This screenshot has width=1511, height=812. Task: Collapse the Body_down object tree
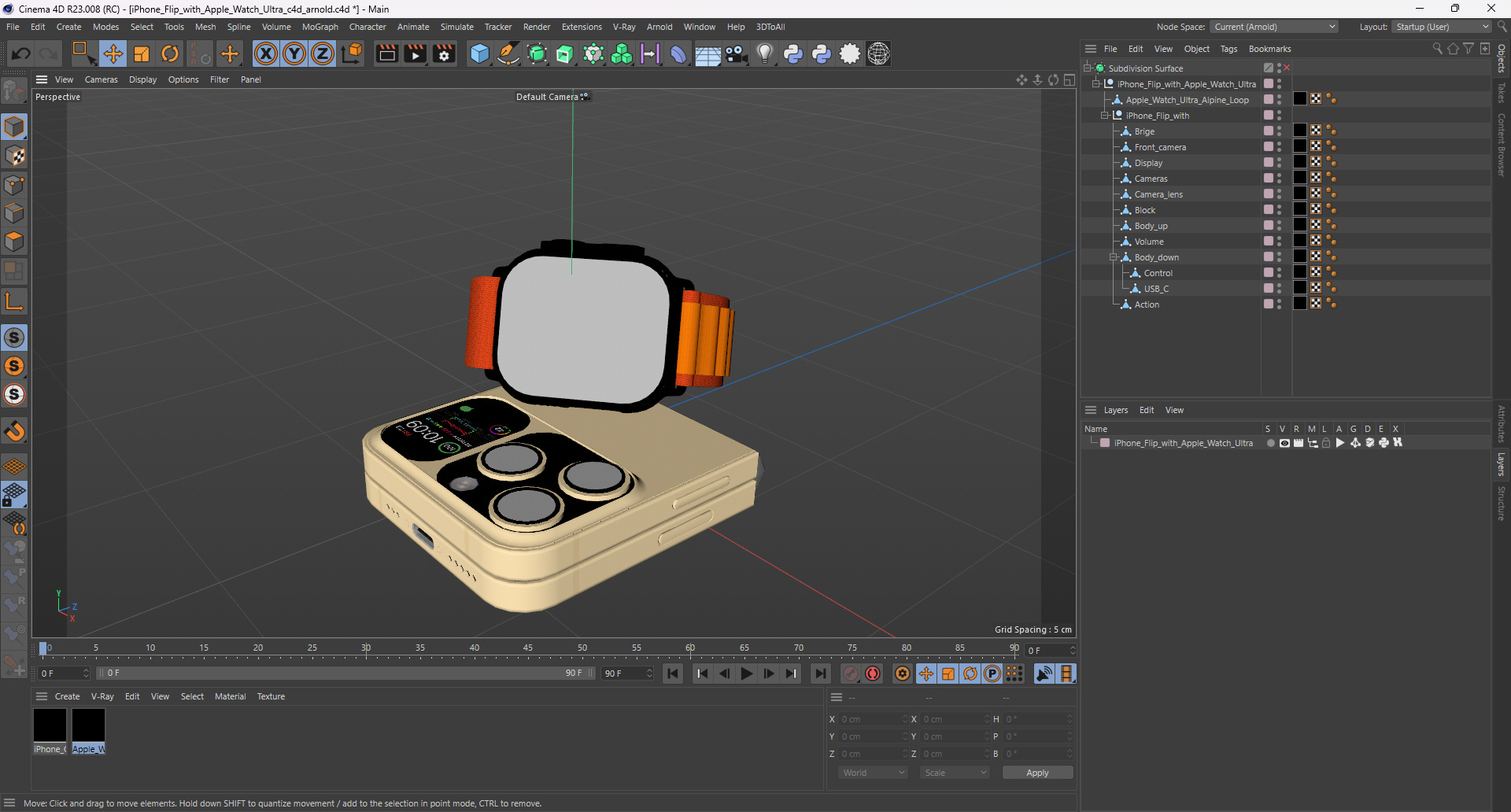pos(1114,257)
